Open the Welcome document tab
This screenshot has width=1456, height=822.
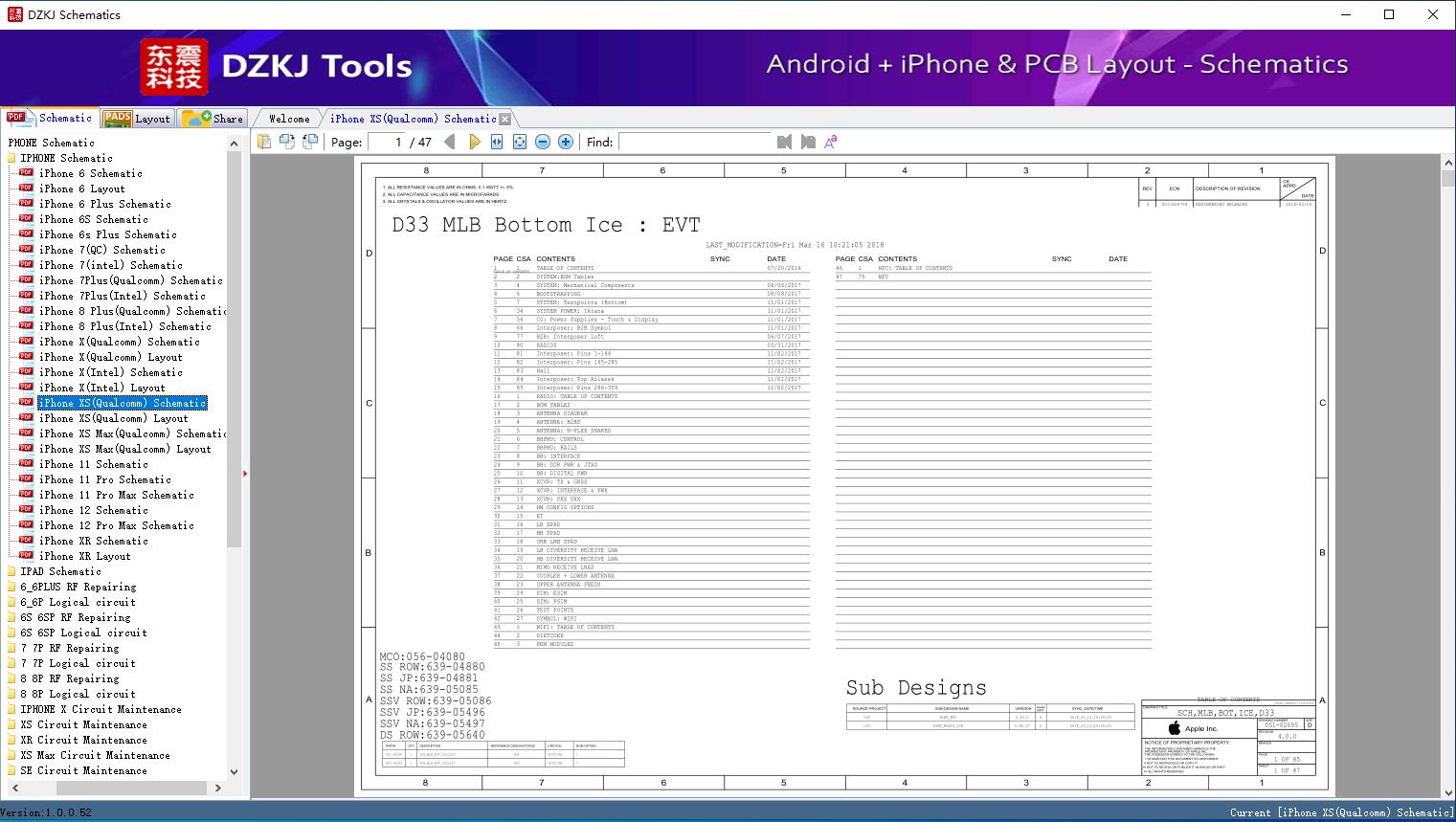tap(288, 119)
